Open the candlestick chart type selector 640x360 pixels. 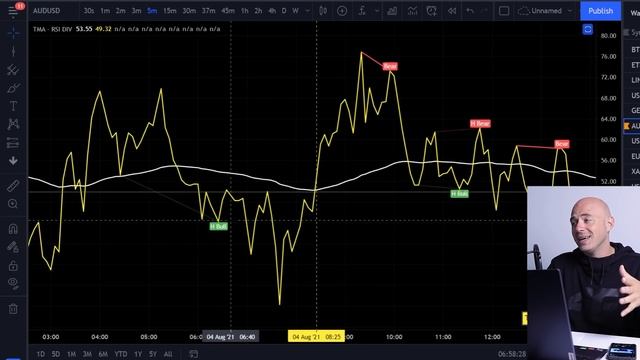pos(323,11)
